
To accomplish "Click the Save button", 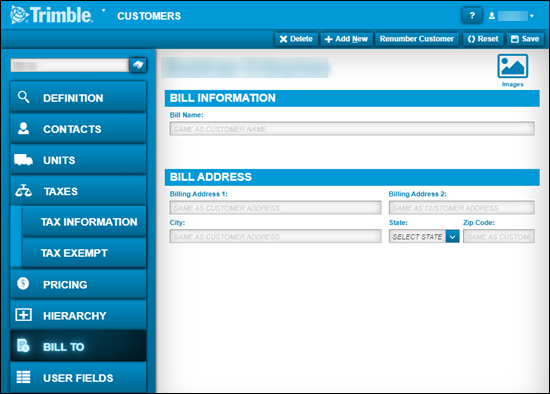I will point(525,39).
